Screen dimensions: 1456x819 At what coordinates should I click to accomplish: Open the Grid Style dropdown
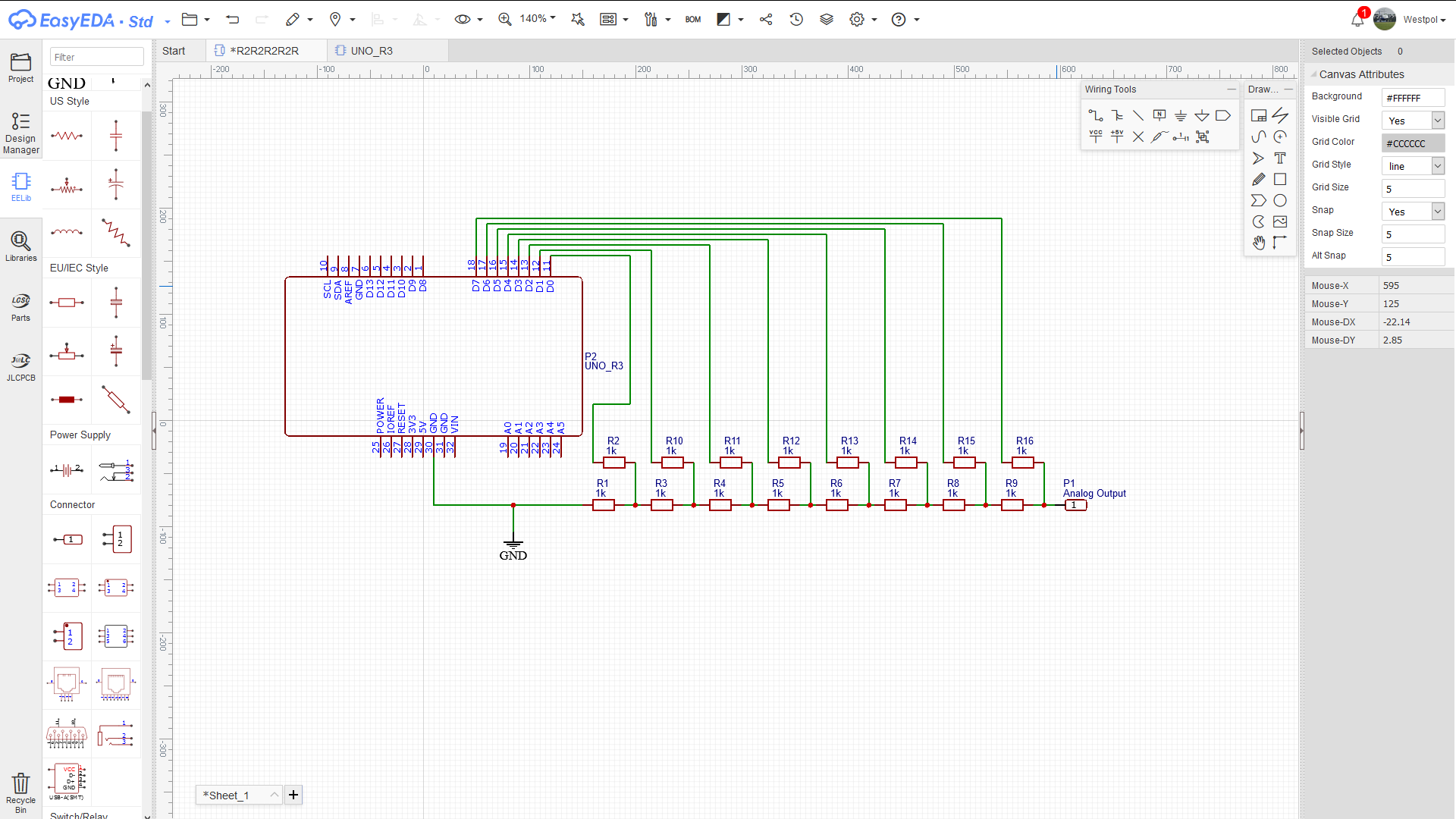[x=1437, y=166]
